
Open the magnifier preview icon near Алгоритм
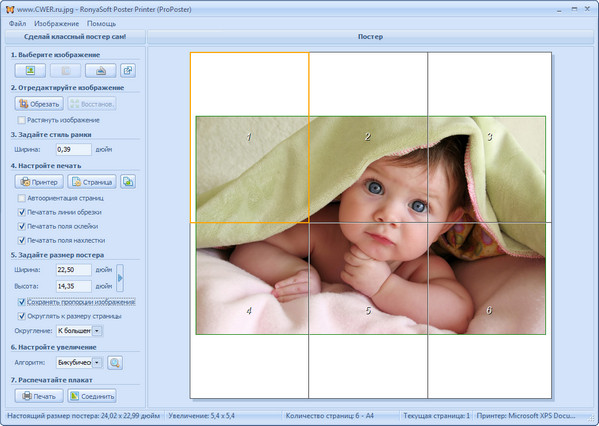point(115,363)
